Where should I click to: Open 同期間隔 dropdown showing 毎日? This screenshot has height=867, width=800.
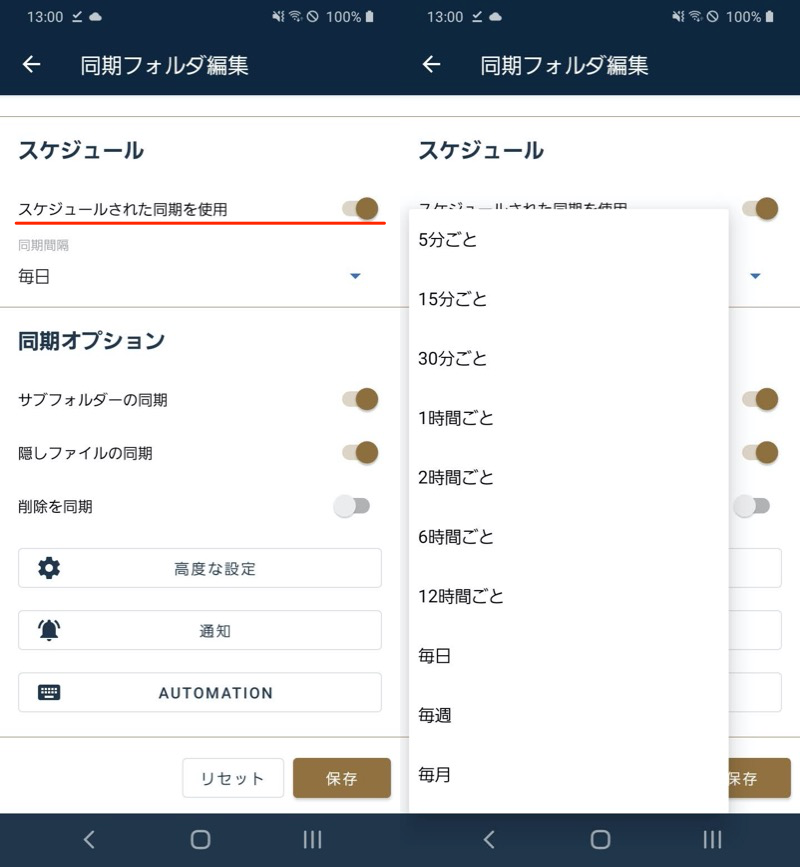pos(190,276)
